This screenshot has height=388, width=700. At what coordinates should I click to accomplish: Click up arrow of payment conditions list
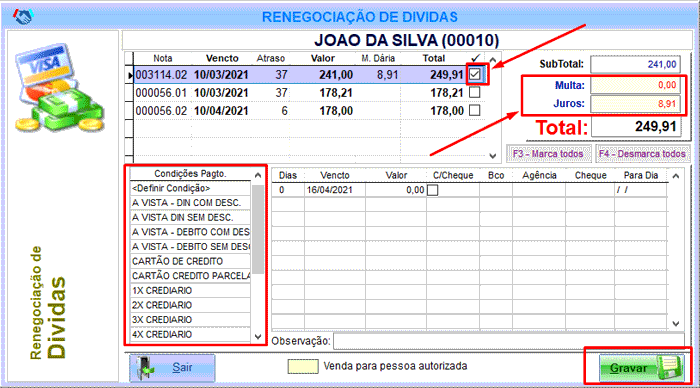pos(258,175)
